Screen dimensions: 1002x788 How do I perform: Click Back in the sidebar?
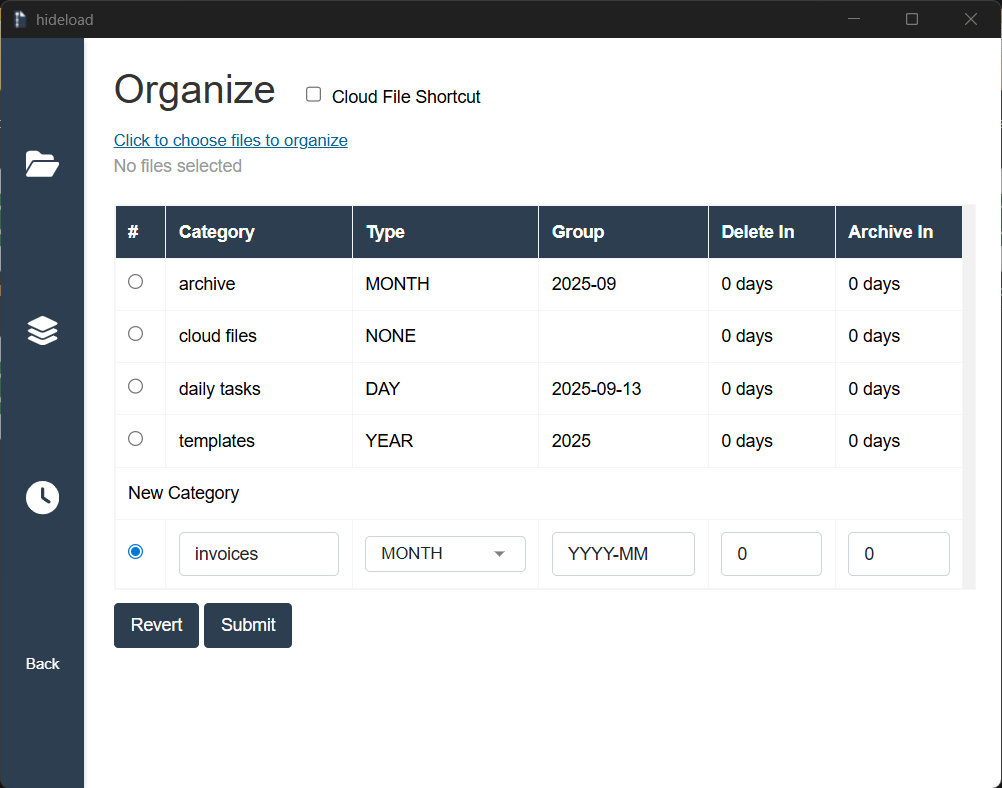pyautogui.click(x=42, y=663)
